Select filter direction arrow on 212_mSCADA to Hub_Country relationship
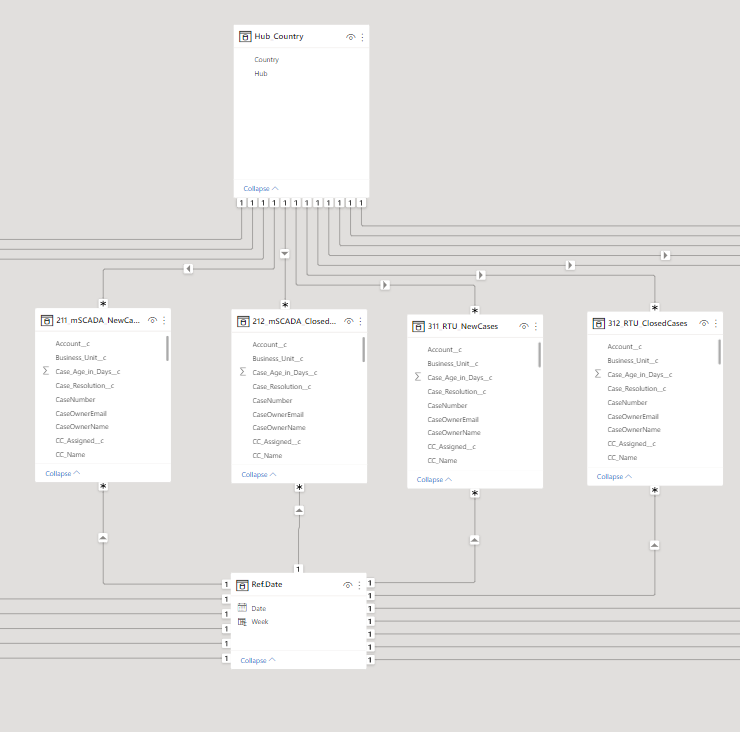The height and width of the screenshot is (732, 740). tap(285, 254)
